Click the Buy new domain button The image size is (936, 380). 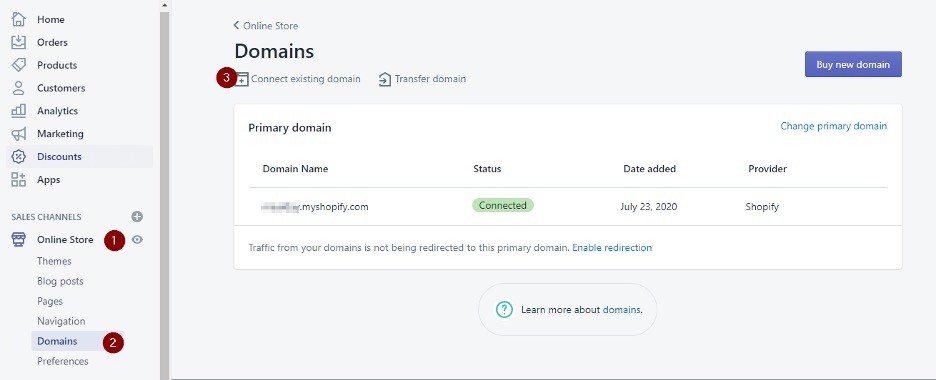853,64
